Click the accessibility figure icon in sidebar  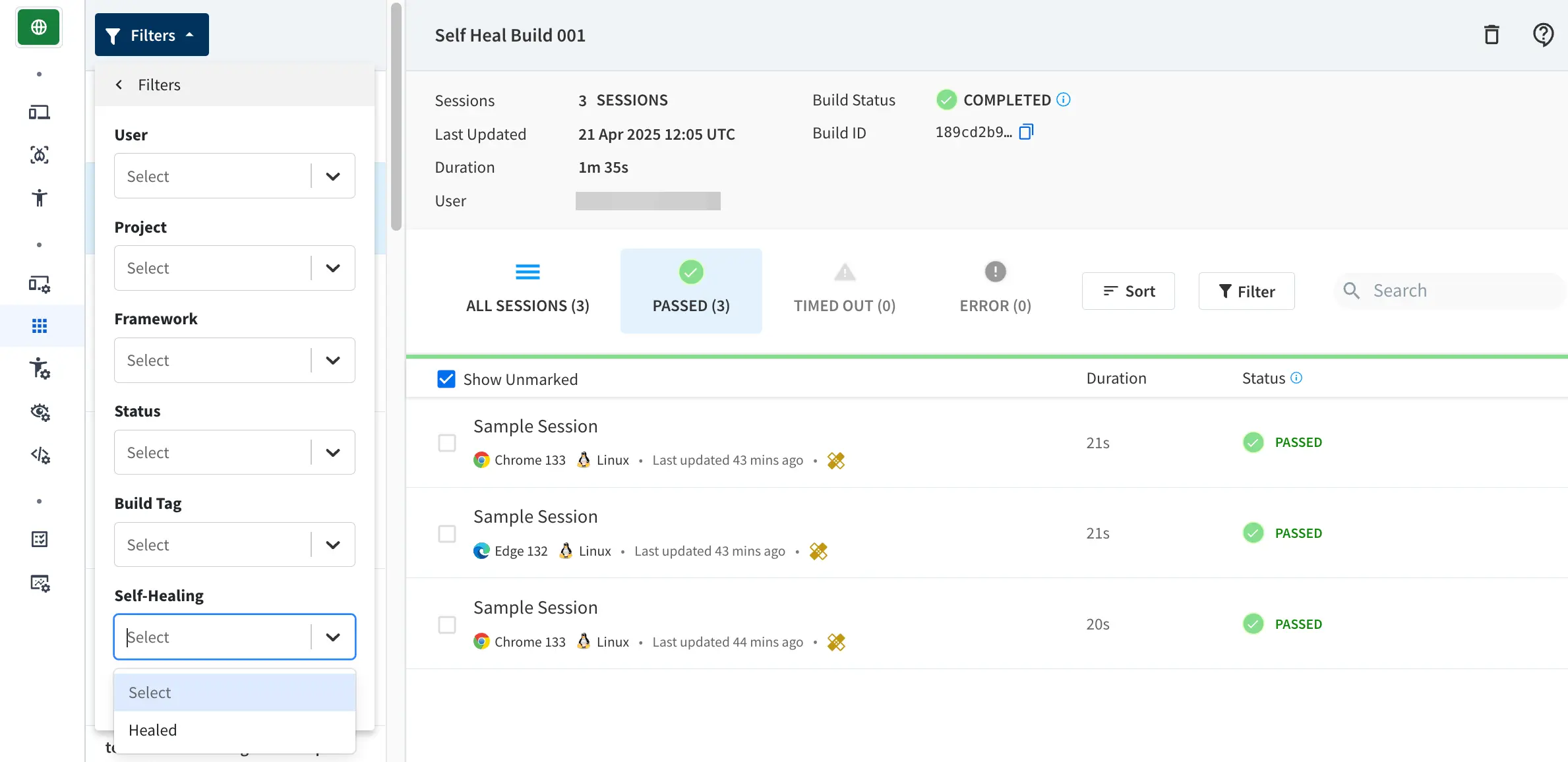pos(40,198)
